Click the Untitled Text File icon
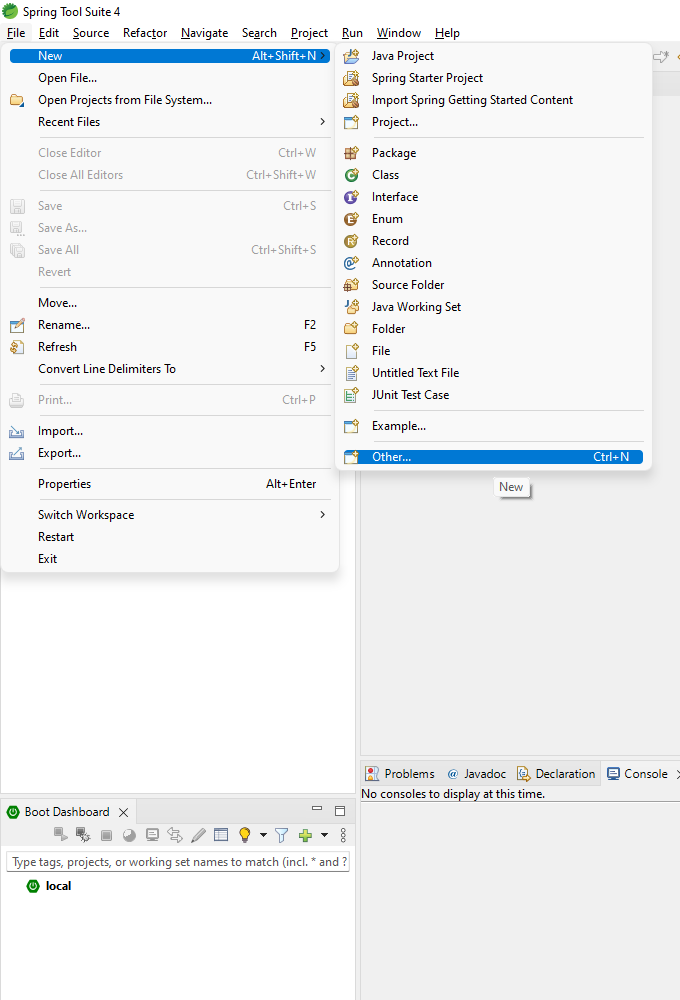 point(351,373)
